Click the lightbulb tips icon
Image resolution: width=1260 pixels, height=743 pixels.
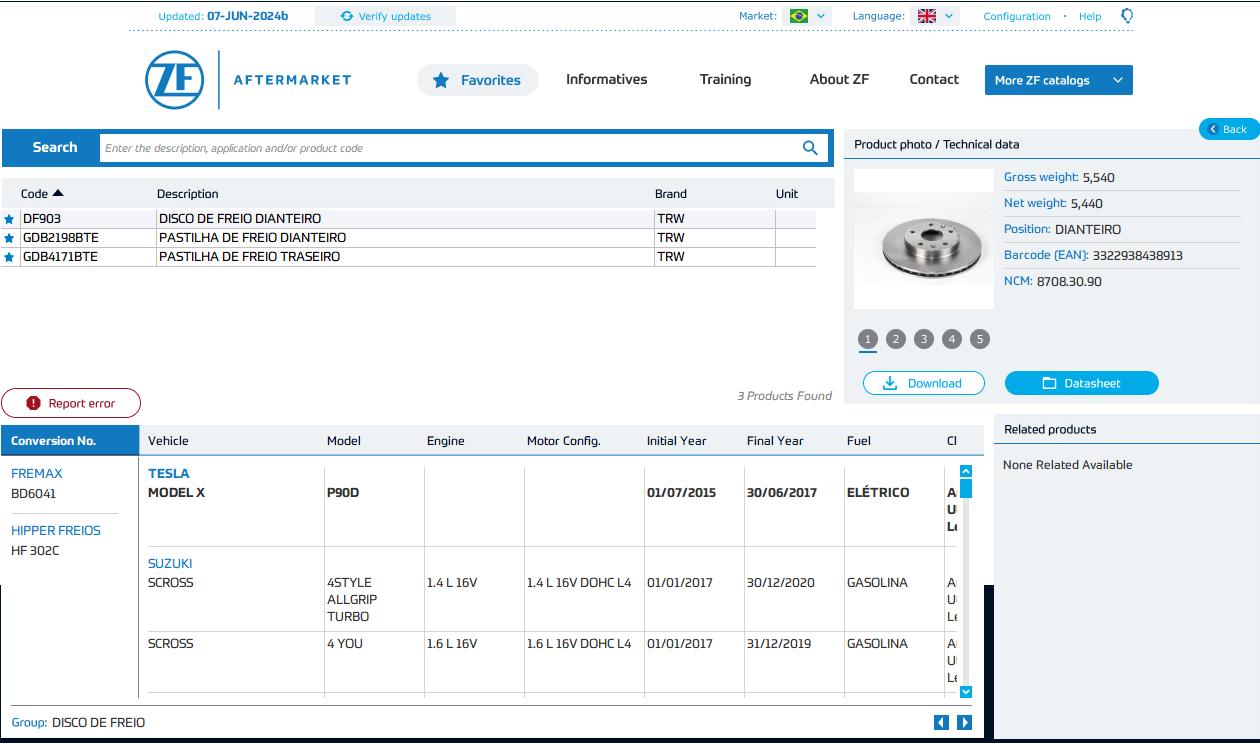(x=1127, y=16)
